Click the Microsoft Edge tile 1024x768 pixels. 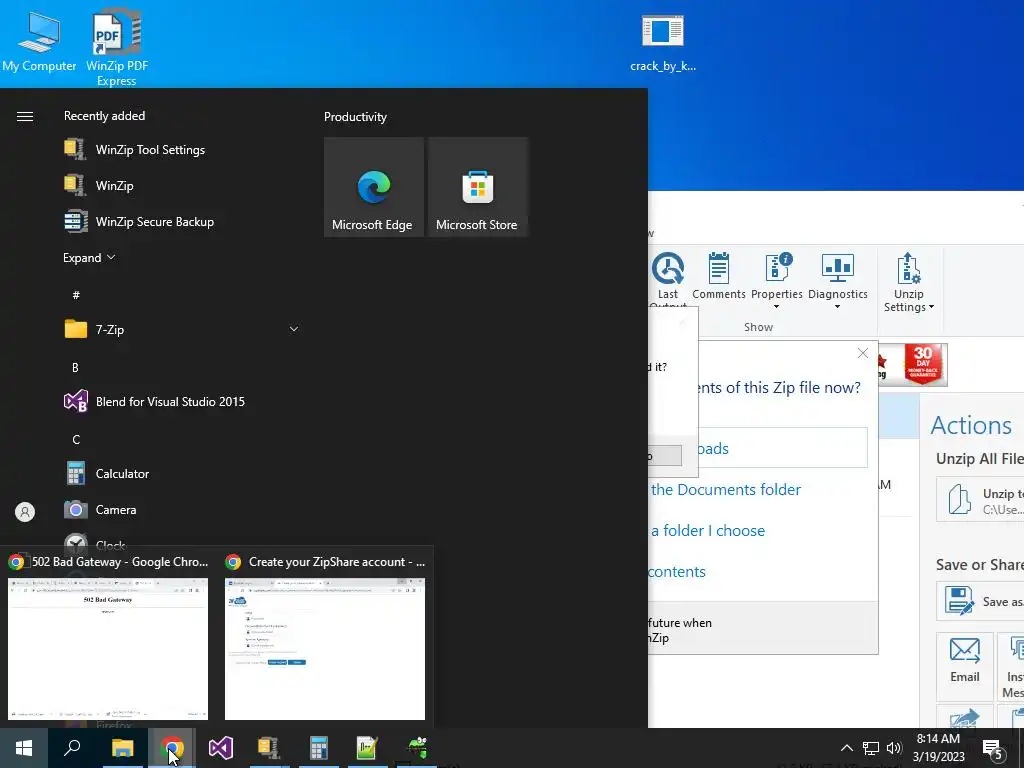point(374,187)
